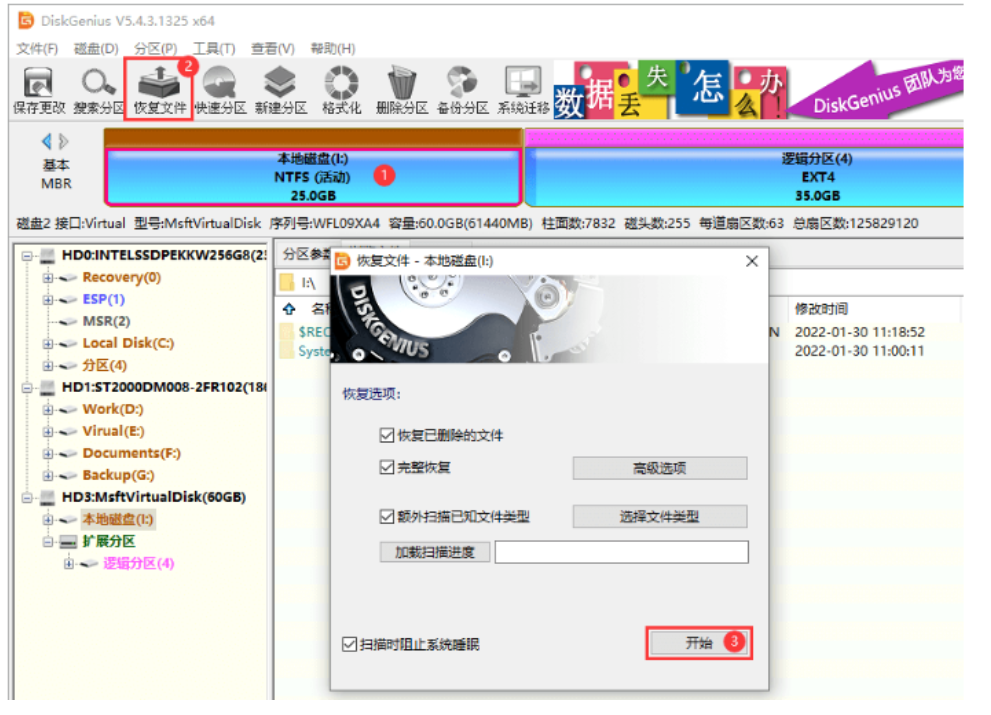
Task: Click the disk icon of HD0:INTELSSDPEKKW256G8
Action: coord(47,256)
